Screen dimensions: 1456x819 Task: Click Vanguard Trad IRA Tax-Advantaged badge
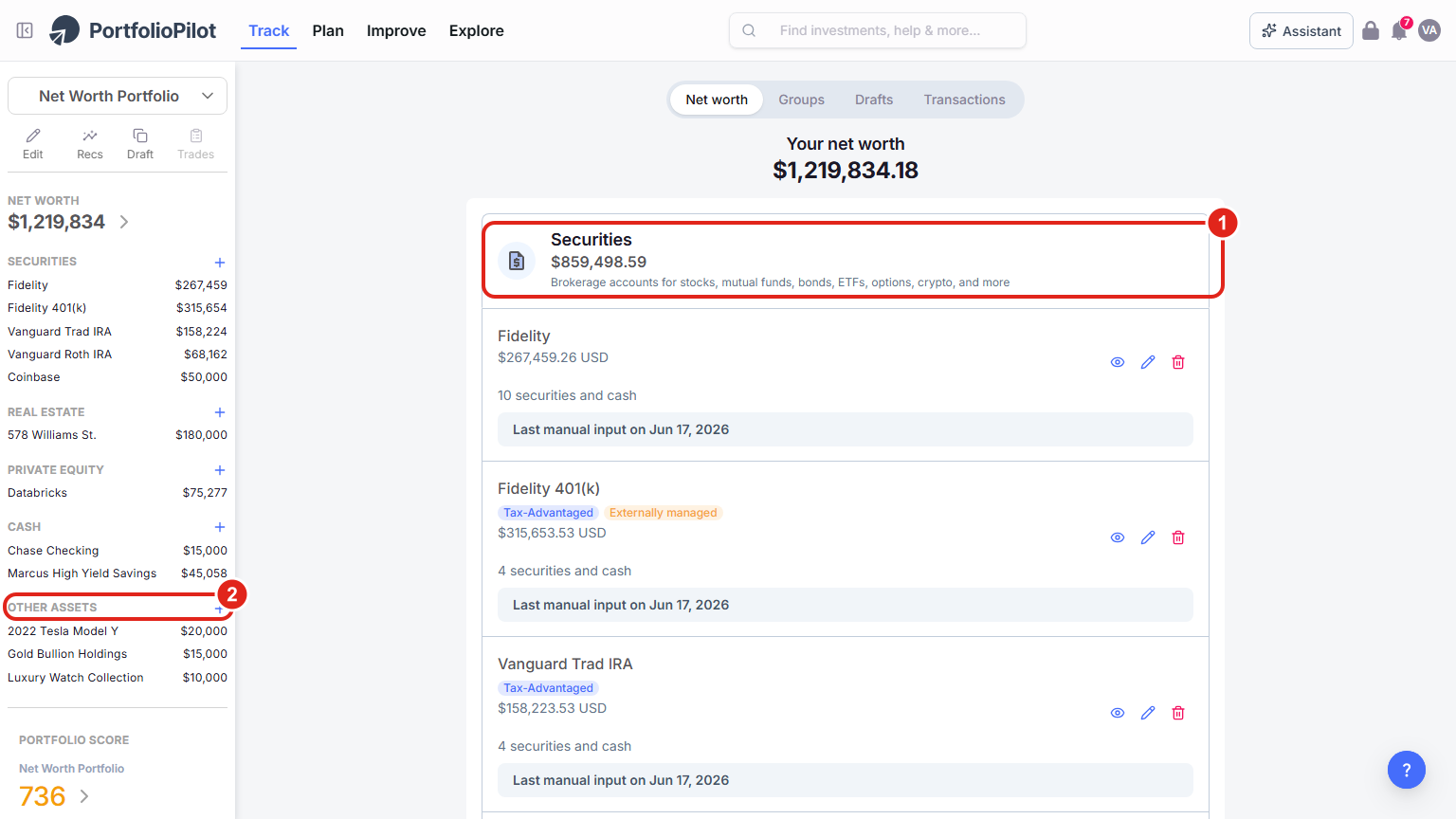(548, 688)
